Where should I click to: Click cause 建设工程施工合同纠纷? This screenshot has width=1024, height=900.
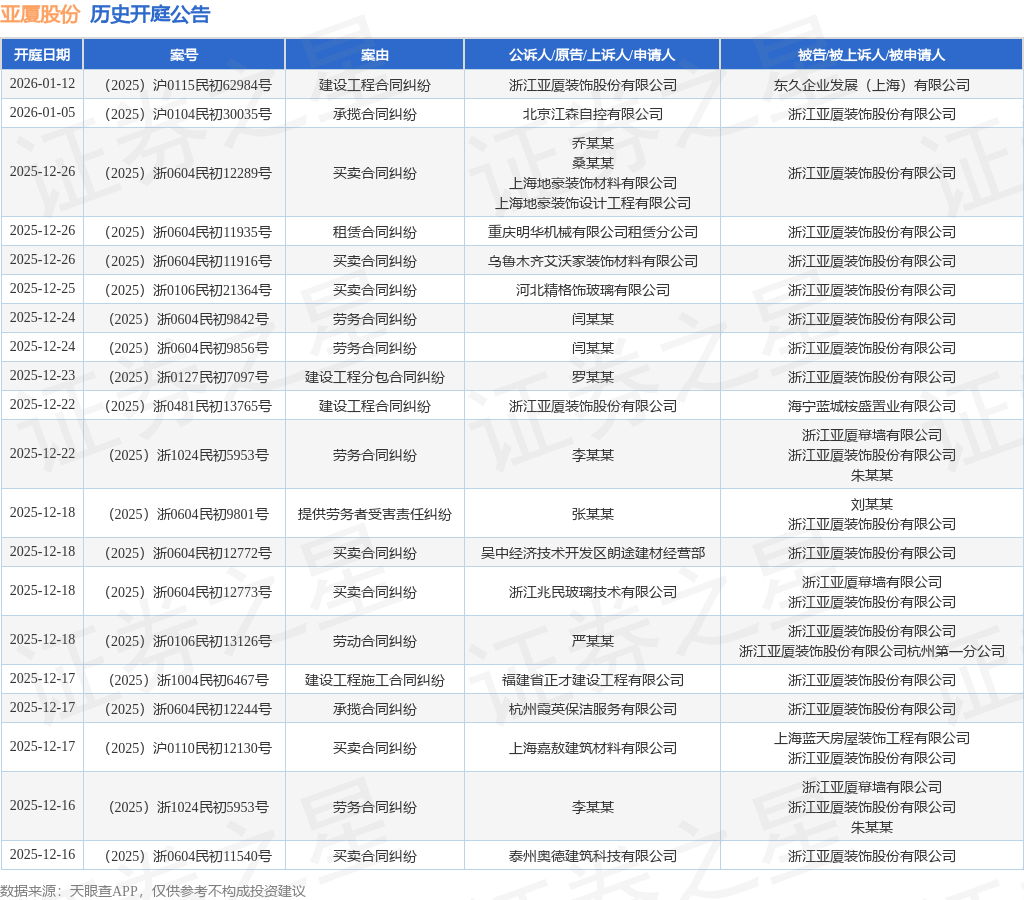pos(375,681)
